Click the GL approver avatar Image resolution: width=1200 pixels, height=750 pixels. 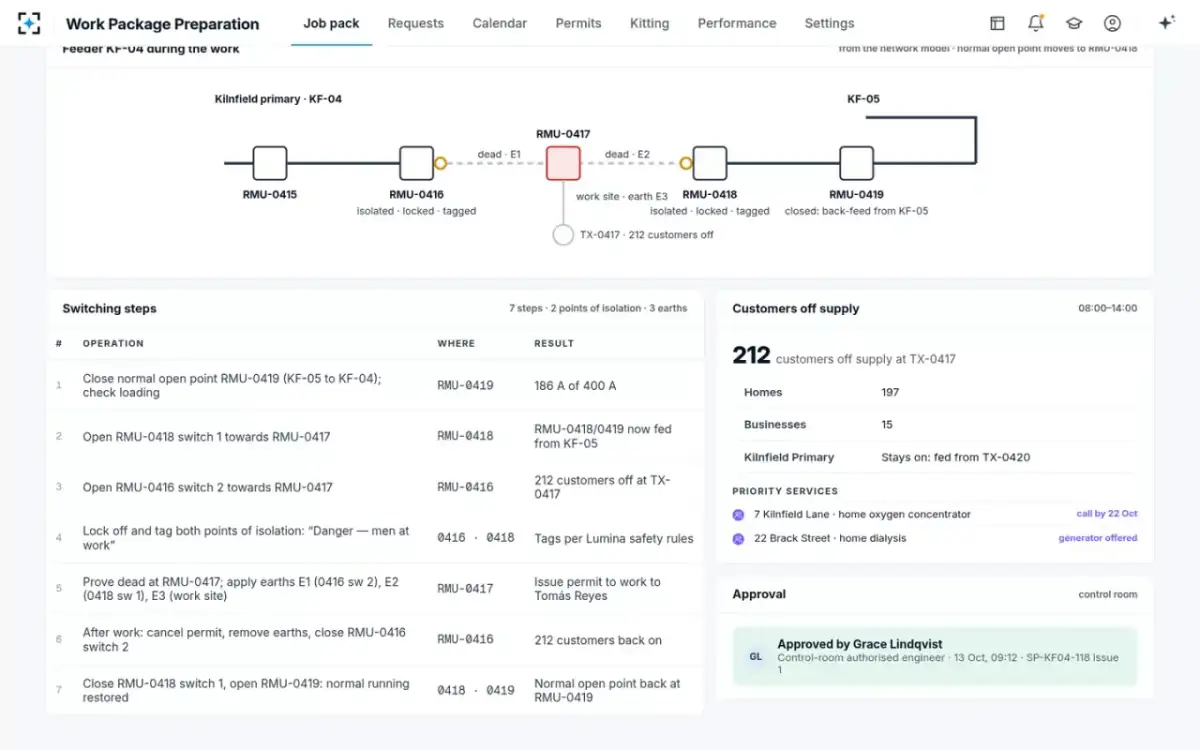pos(755,657)
